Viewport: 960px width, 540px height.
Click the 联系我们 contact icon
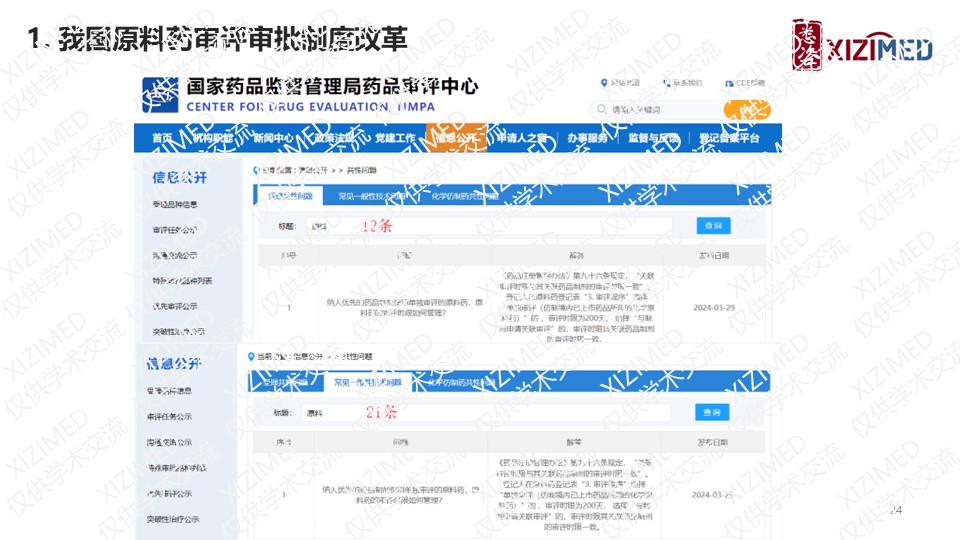click(665, 83)
